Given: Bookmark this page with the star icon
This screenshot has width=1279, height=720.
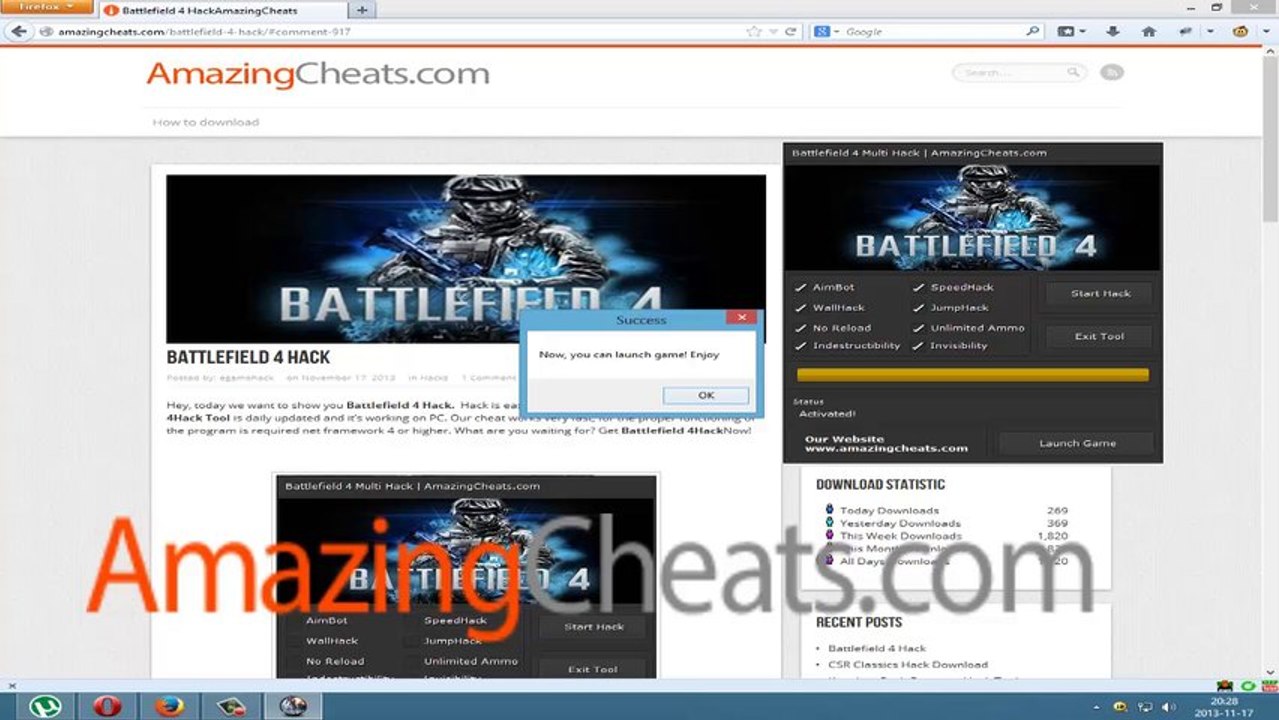Looking at the screenshot, I should (x=754, y=31).
